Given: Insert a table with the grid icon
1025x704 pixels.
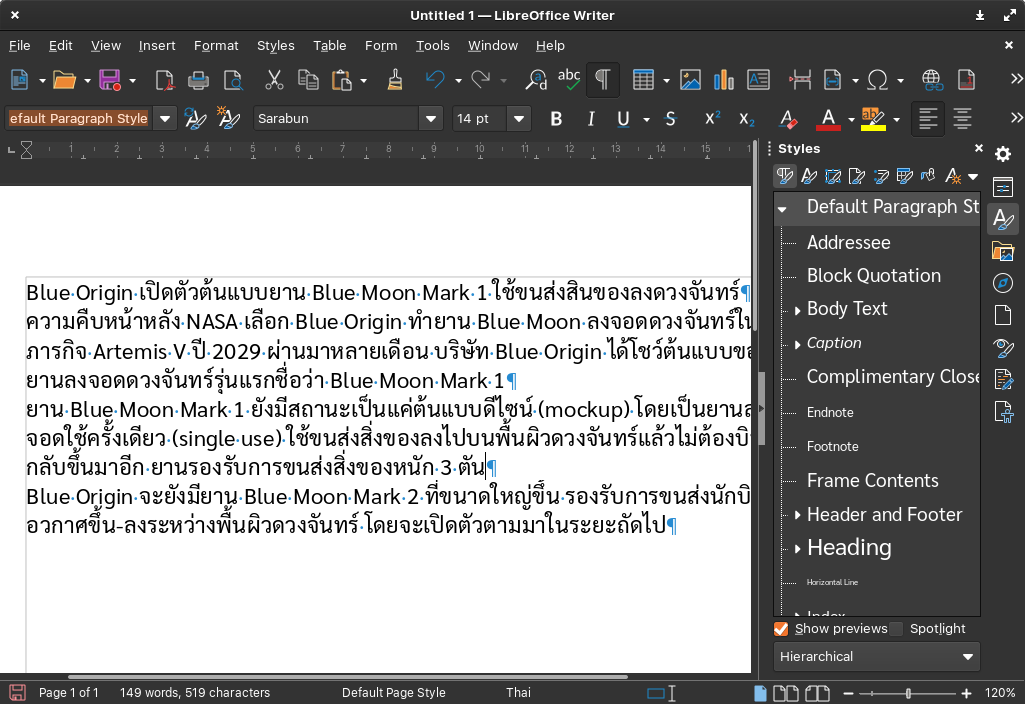Looking at the screenshot, I should [x=643, y=80].
